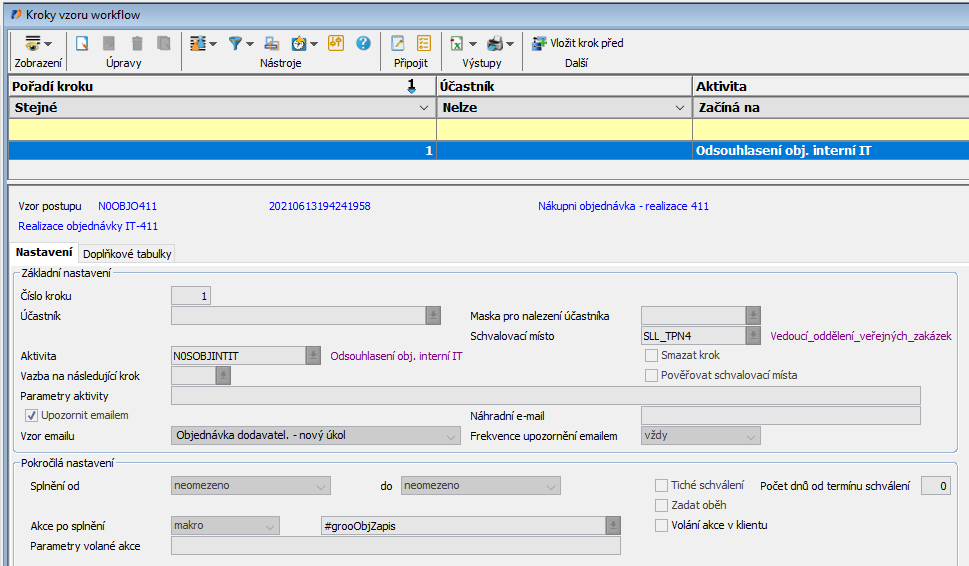Viewport: 969px width, 566px height.
Task: Click the filter funnel icon
Action: pos(235,43)
